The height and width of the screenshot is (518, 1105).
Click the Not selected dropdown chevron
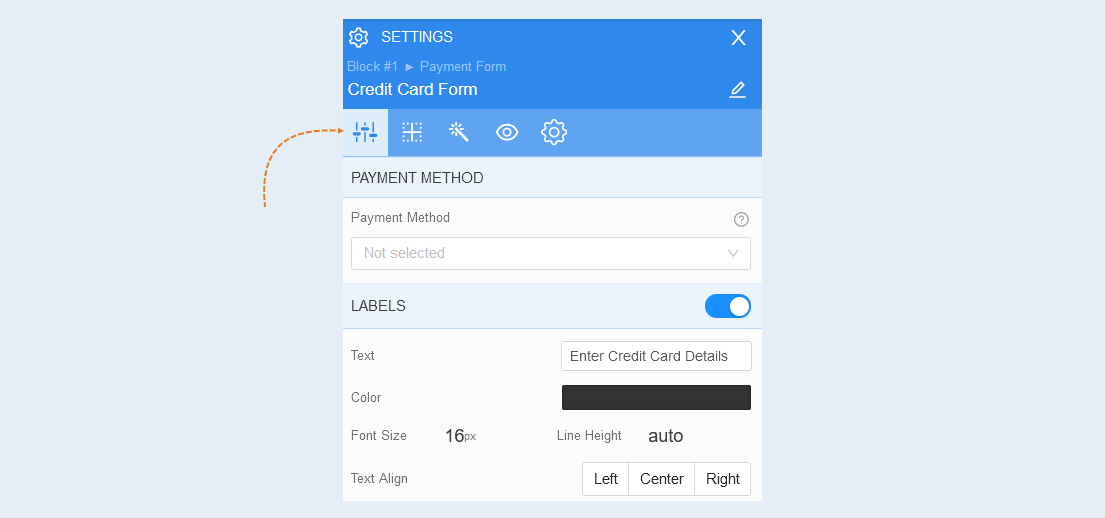(733, 253)
